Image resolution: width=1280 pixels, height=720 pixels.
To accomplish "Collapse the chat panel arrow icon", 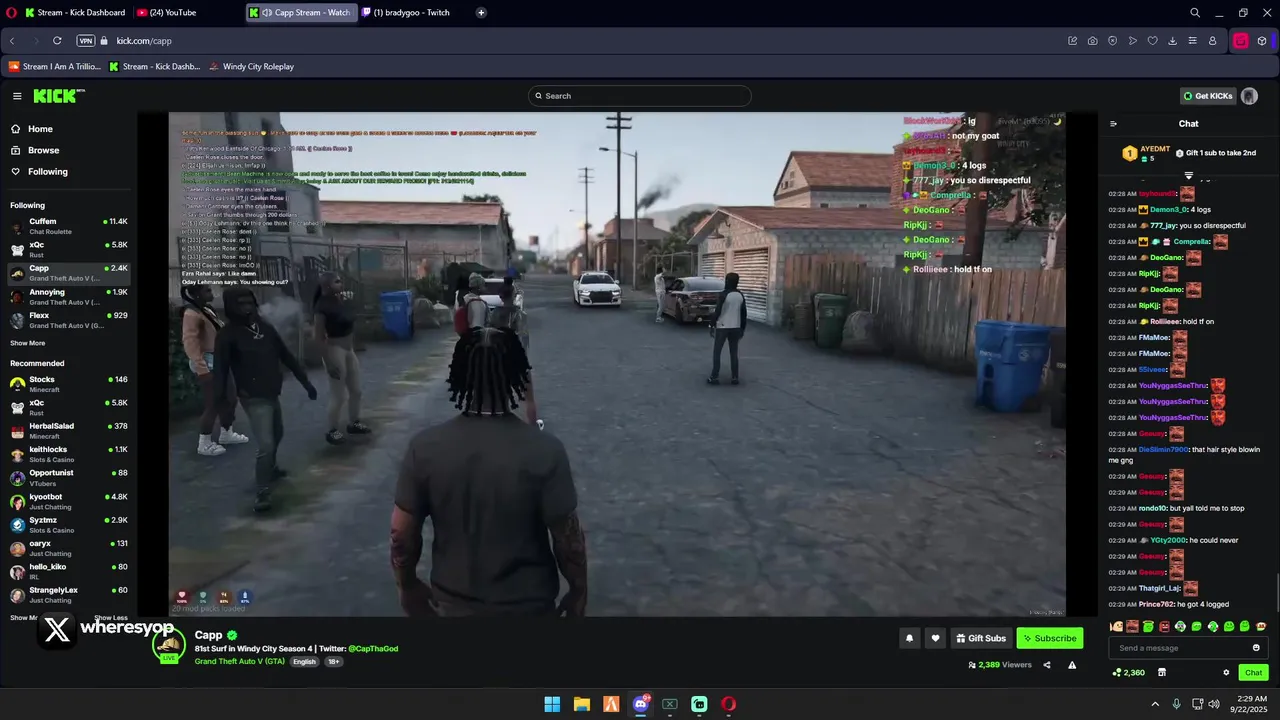I will coord(1113,124).
